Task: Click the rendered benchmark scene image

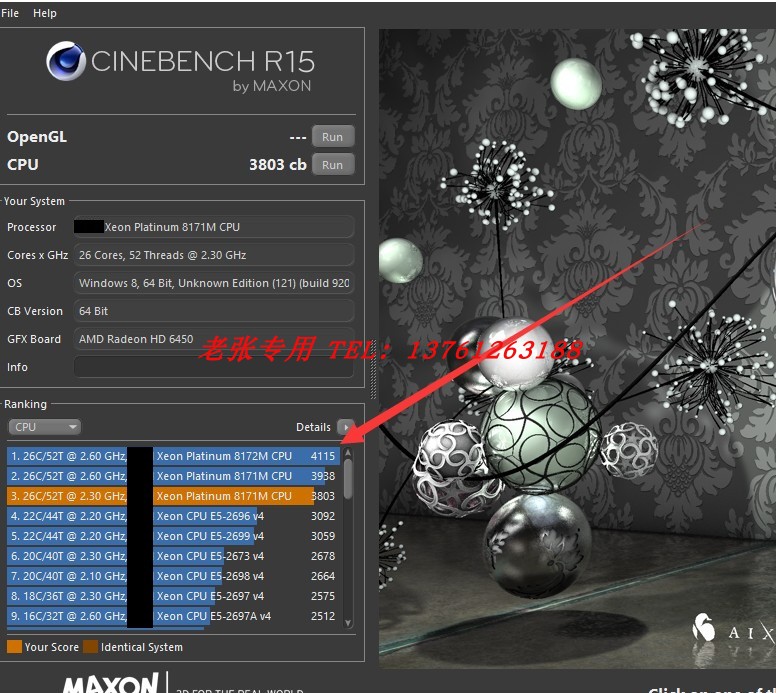Action: click(577, 349)
